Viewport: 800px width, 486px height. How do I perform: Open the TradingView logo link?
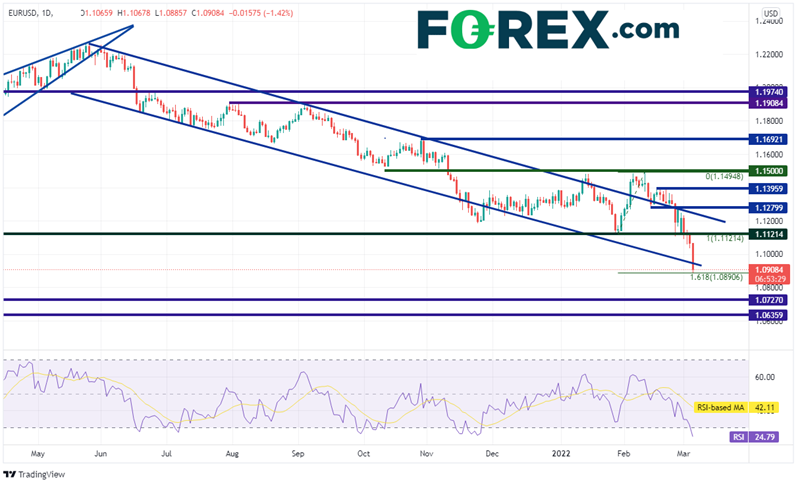click(x=34, y=475)
